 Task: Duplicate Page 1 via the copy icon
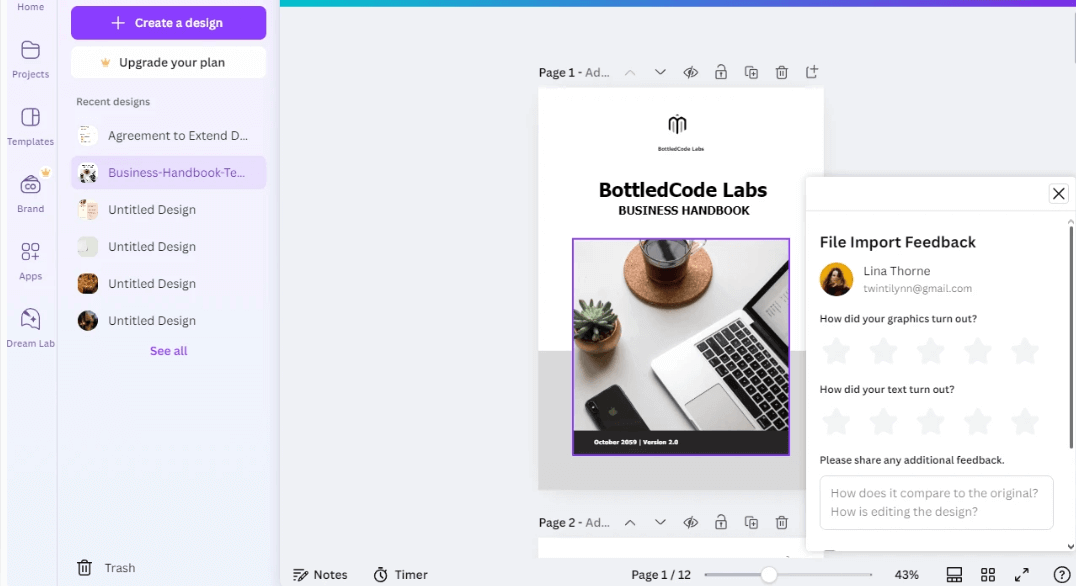coord(751,71)
